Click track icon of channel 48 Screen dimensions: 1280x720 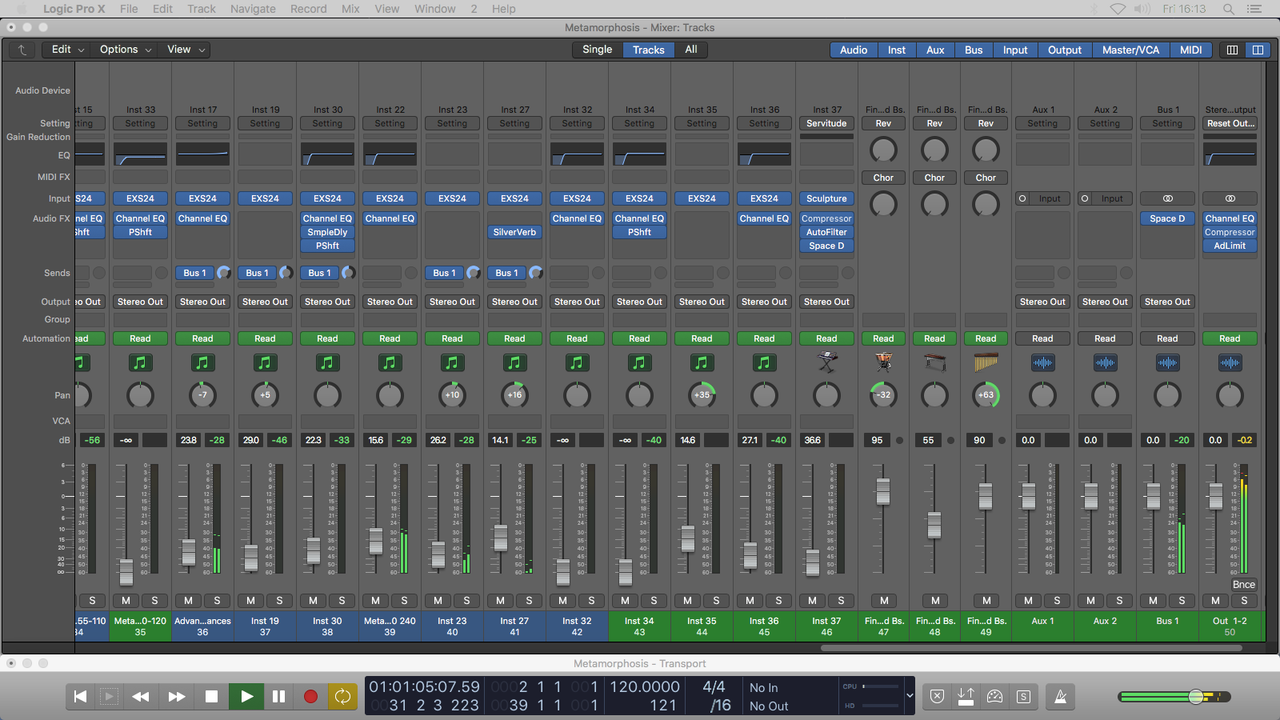934,362
